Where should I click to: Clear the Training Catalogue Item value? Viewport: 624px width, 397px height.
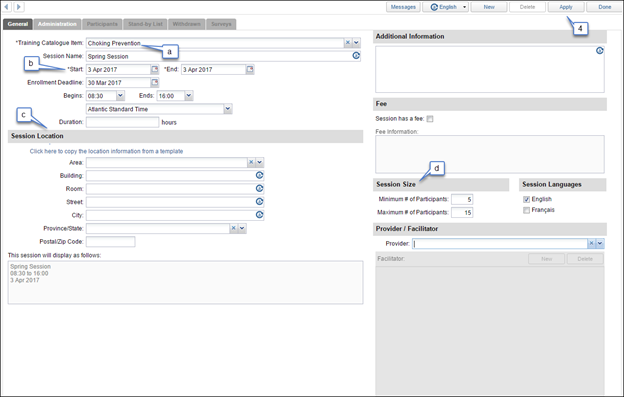(348, 43)
